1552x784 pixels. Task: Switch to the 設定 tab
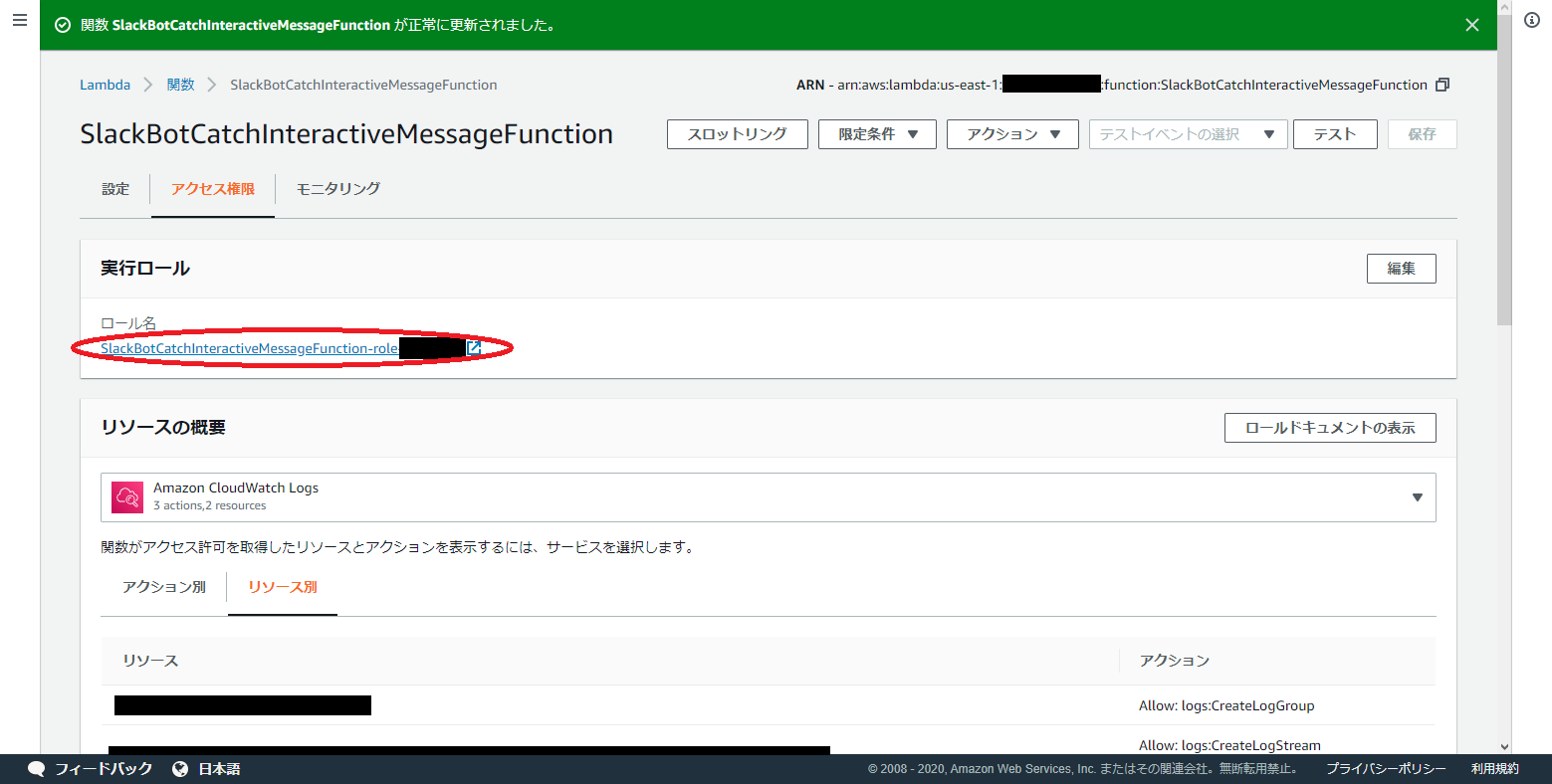point(115,189)
